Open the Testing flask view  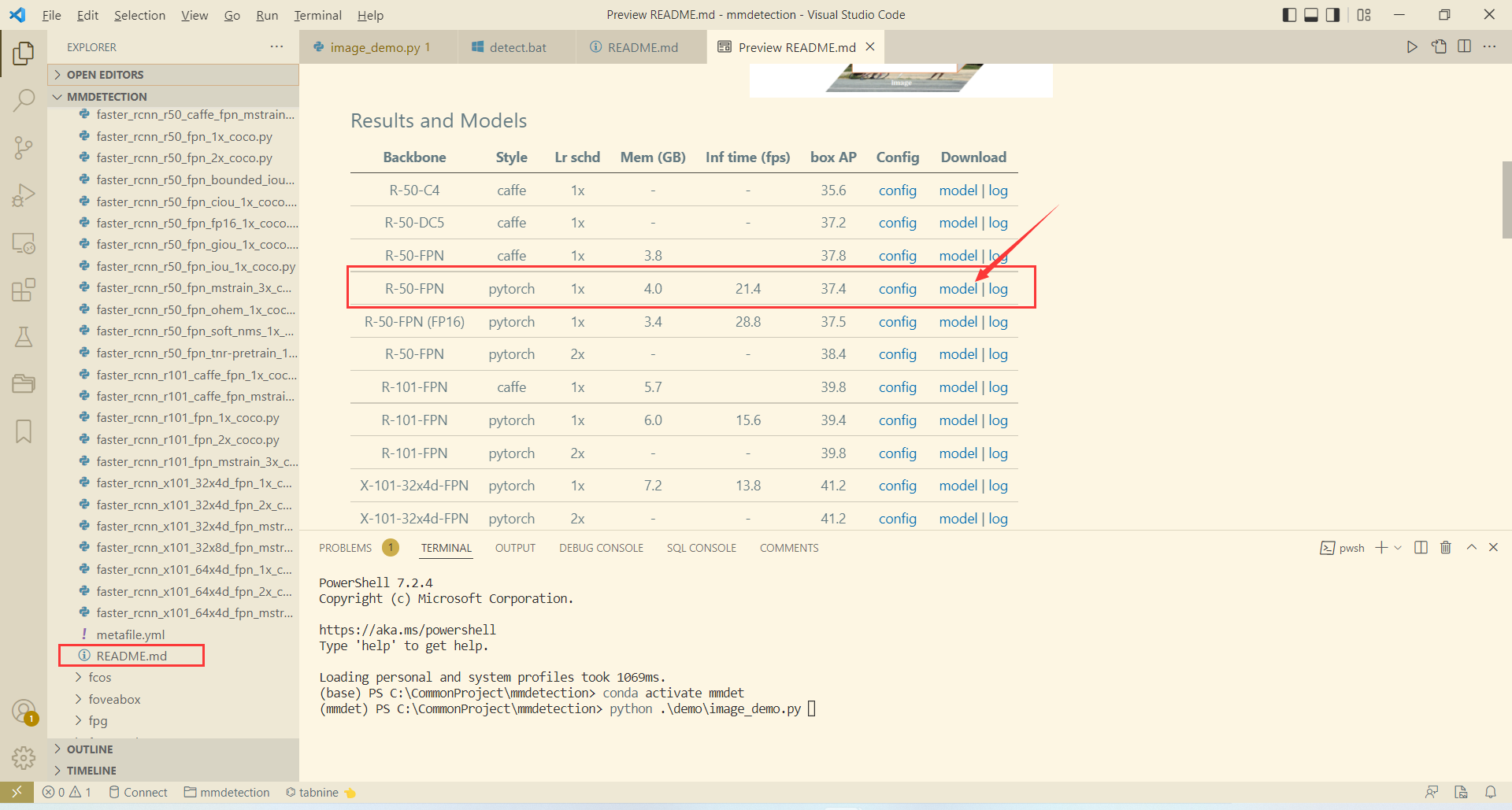click(x=24, y=337)
